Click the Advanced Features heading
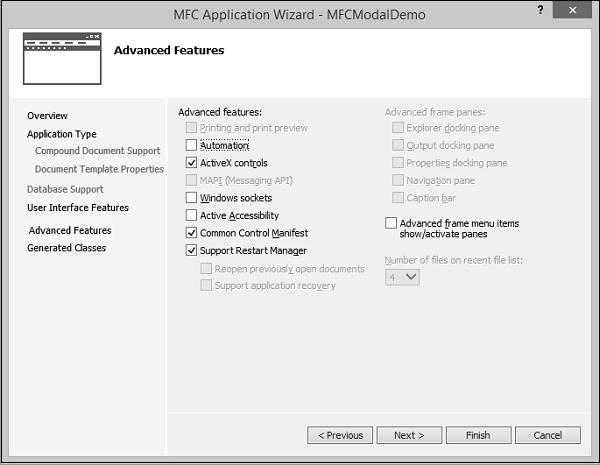This screenshot has height=465, width=600. (169, 50)
